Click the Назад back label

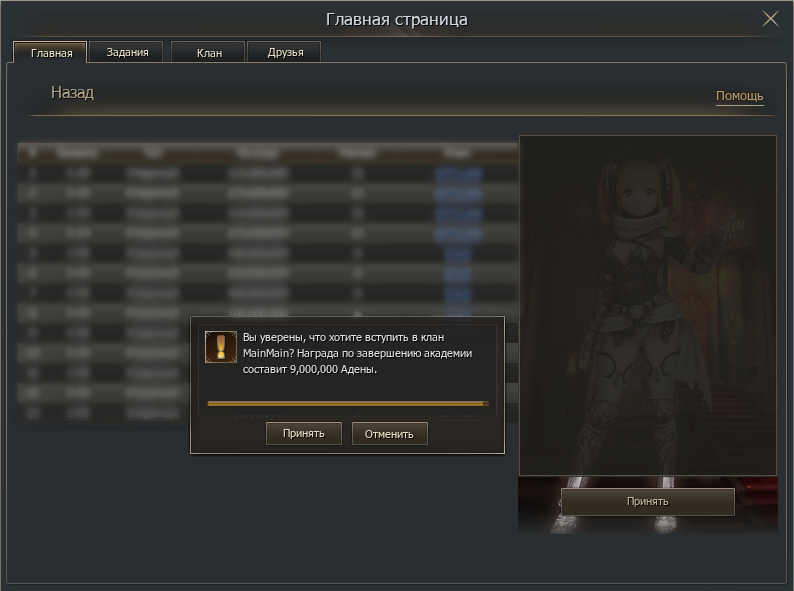pyautogui.click(x=72, y=93)
